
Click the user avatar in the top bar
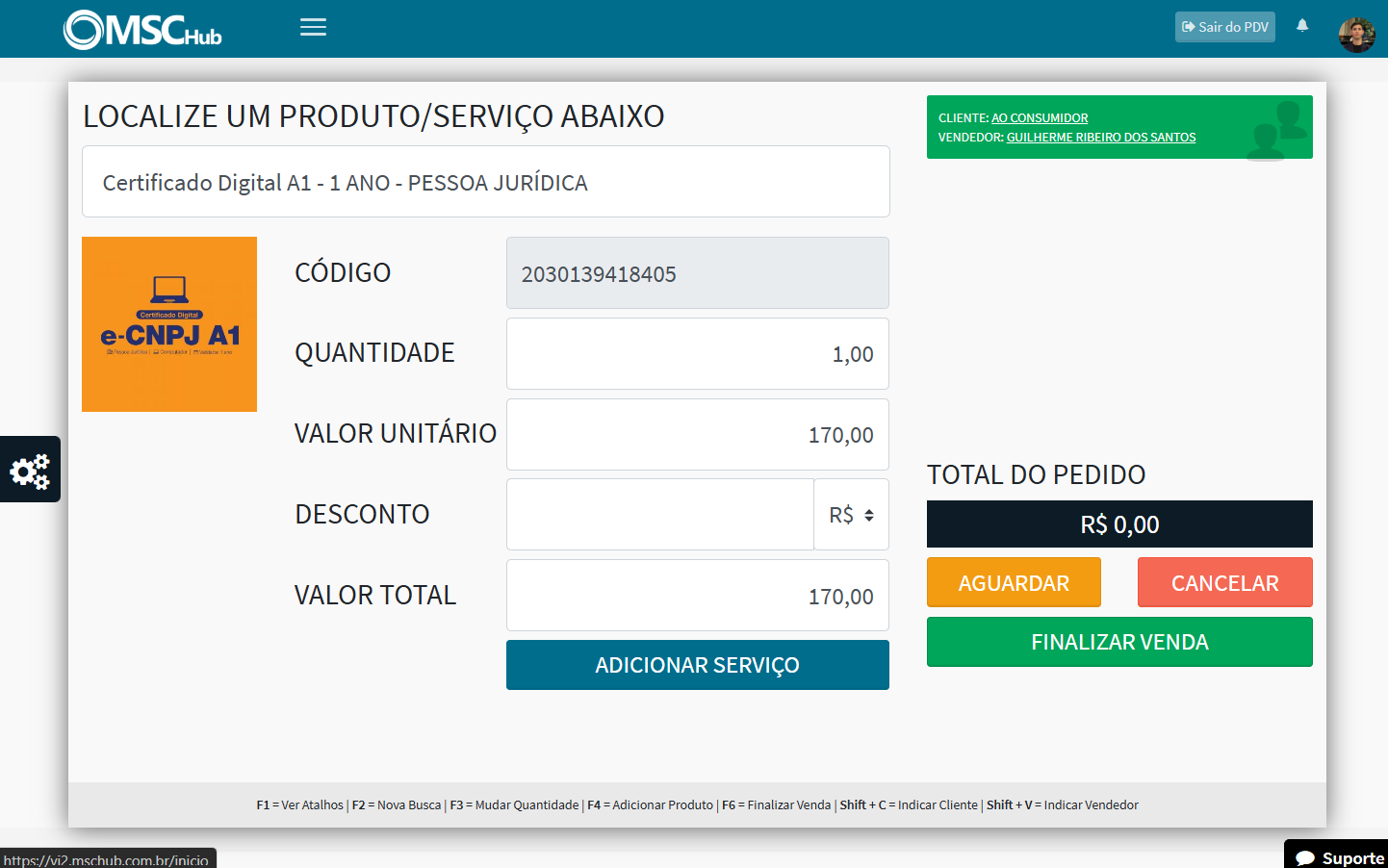point(1355,28)
